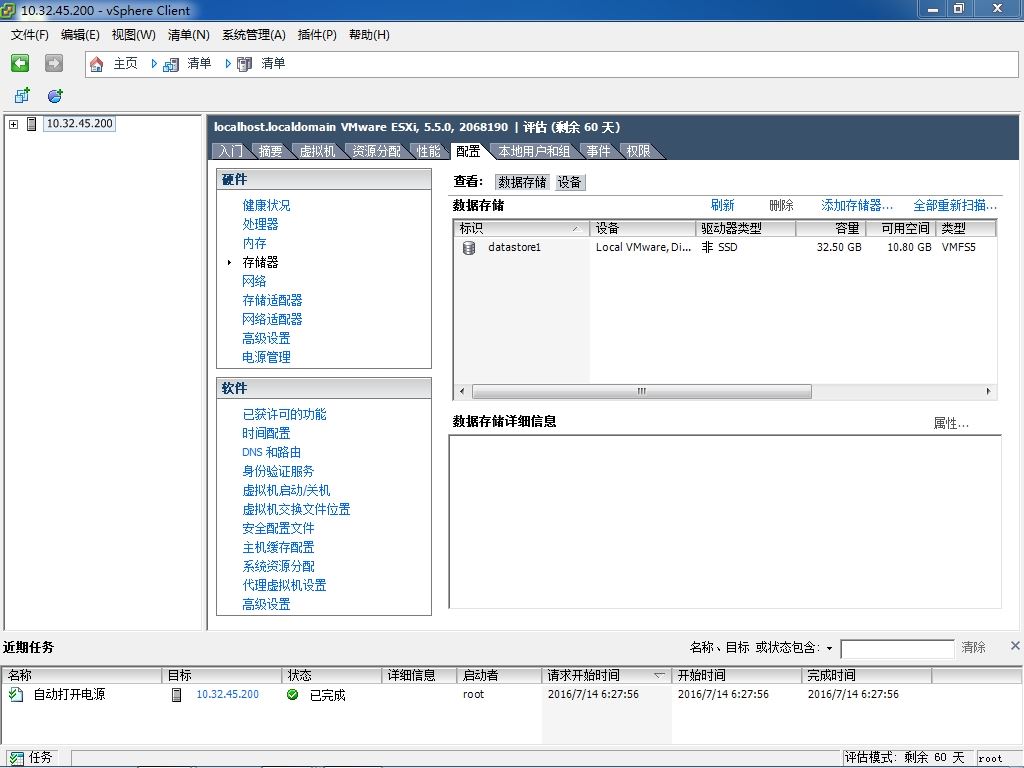Open the 文件(F) menu
1024x768 pixels.
[29, 35]
